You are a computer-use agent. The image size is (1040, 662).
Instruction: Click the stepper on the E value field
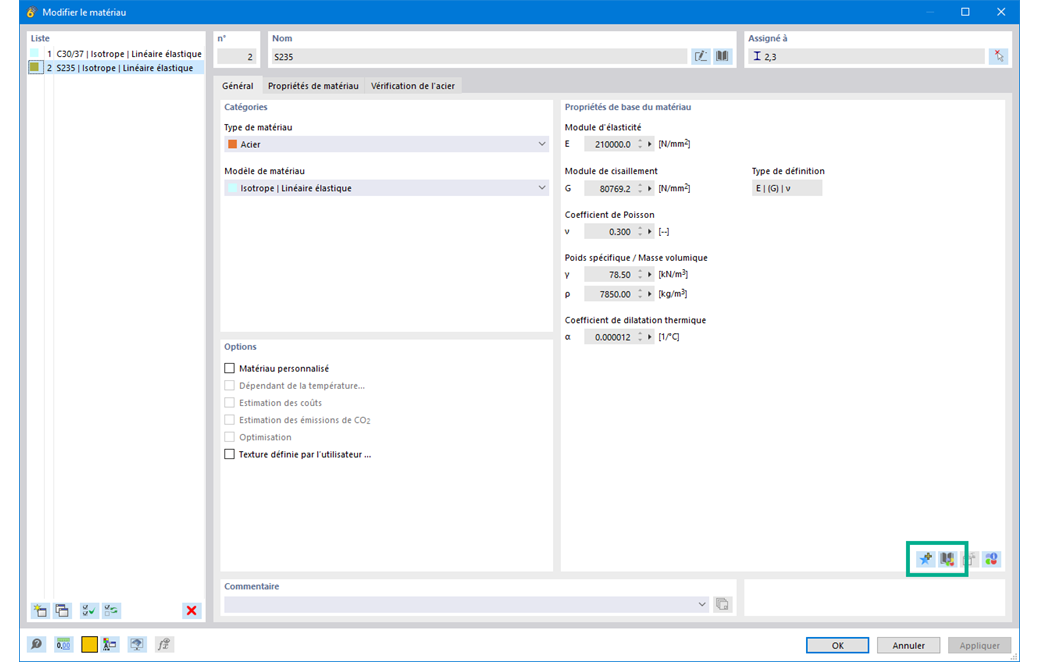click(x=640, y=144)
